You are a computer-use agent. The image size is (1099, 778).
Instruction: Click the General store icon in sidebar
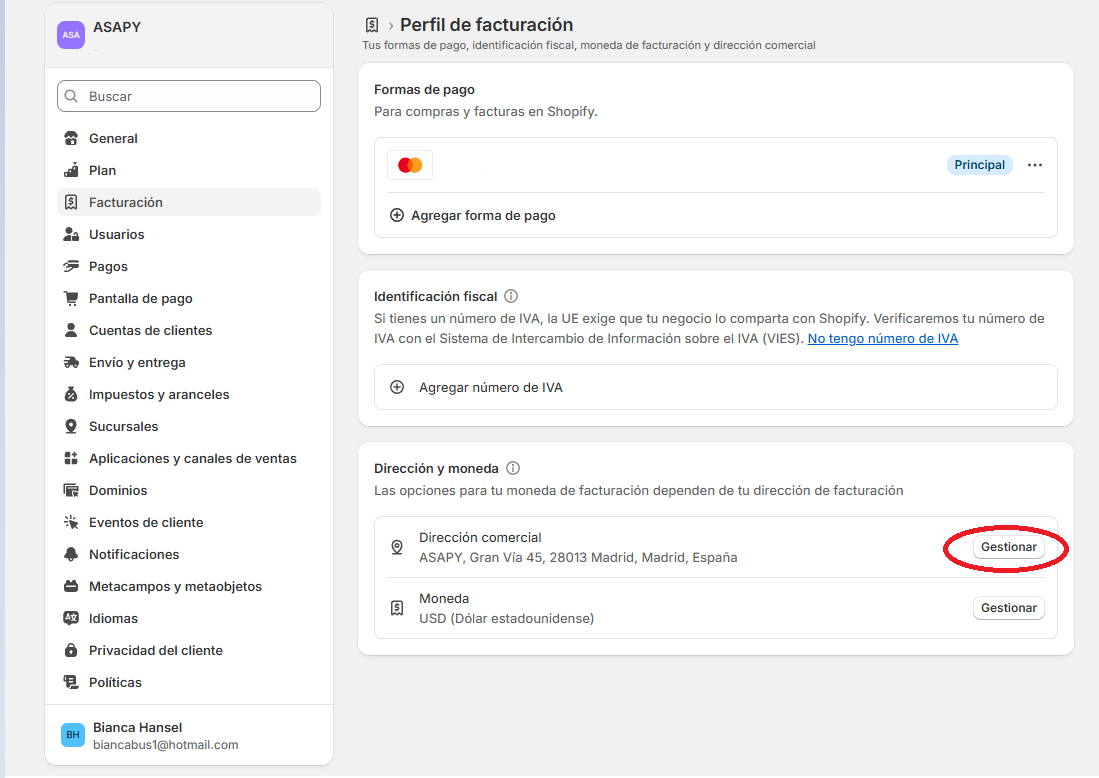(71, 138)
